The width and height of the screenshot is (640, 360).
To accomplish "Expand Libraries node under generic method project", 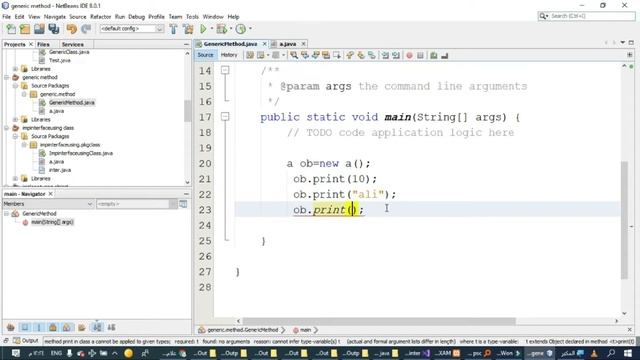I will pyautogui.click(x=15, y=120).
